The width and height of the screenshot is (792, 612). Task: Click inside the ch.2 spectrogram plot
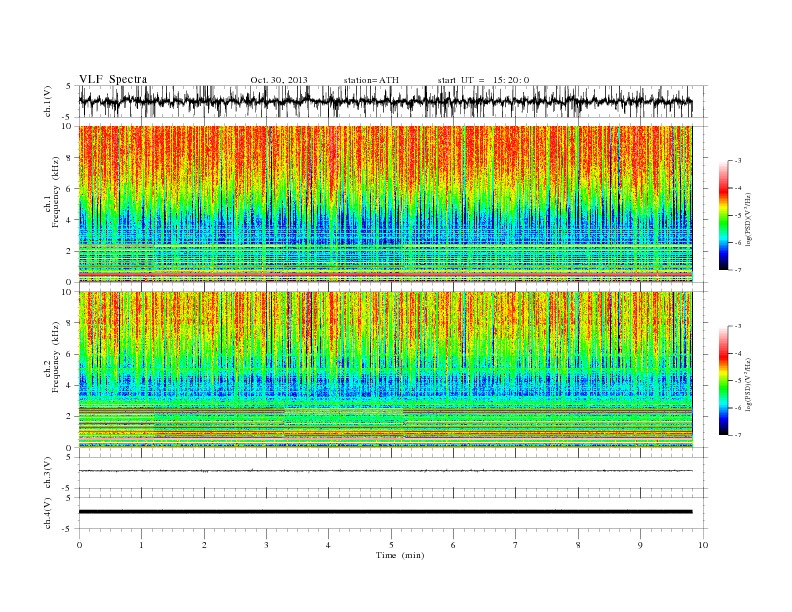[x=385, y=370]
